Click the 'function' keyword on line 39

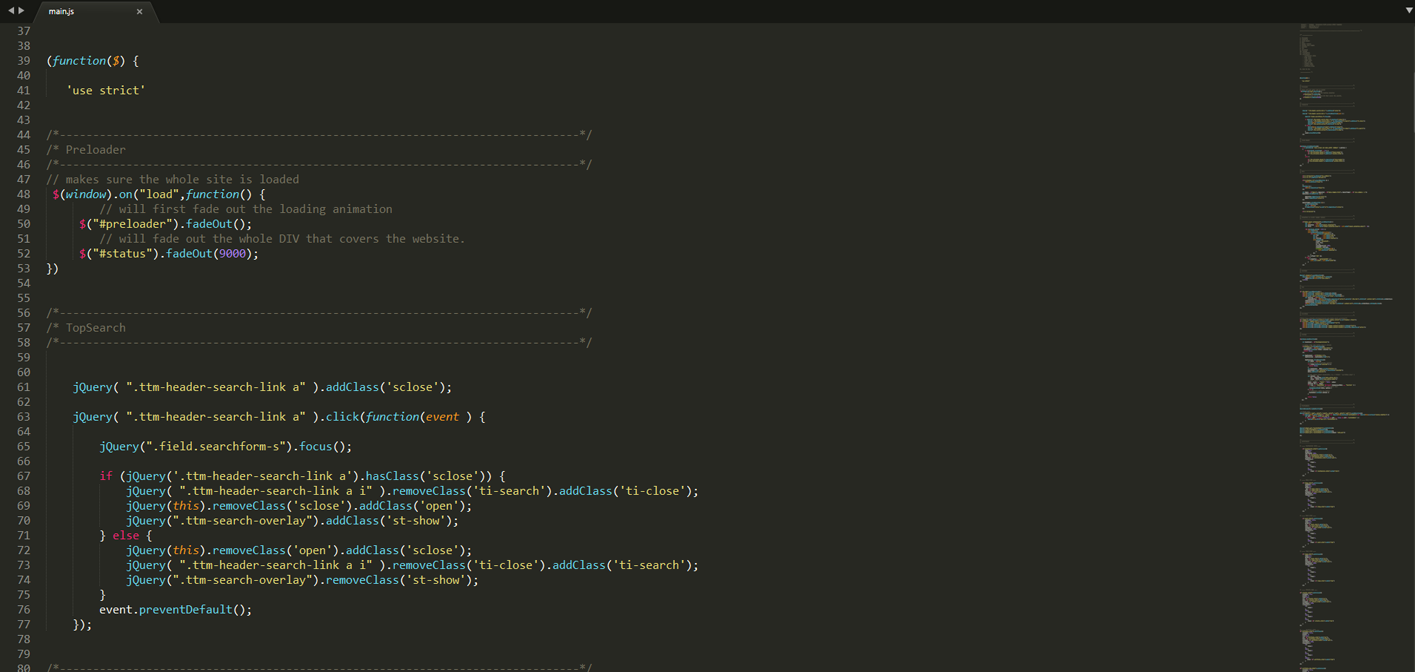click(79, 61)
